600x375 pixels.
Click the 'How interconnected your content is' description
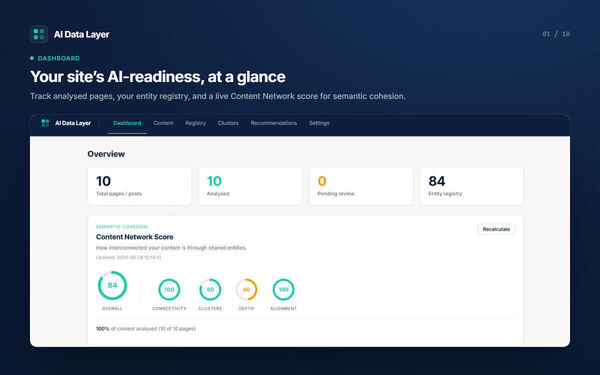coord(171,248)
